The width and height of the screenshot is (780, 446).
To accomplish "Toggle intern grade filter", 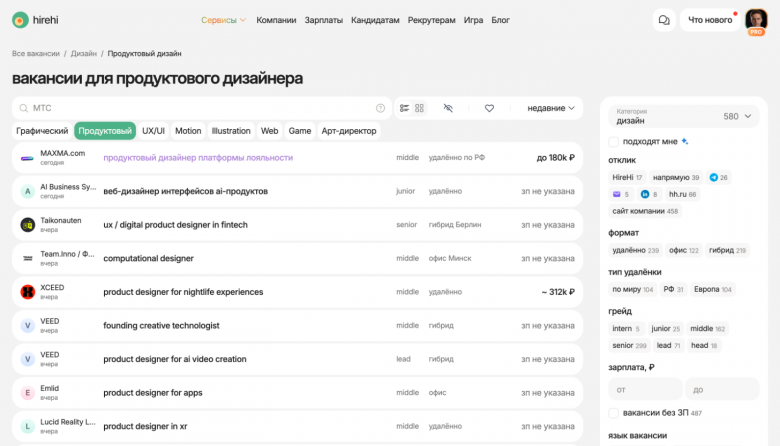I will tap(626, 329).
